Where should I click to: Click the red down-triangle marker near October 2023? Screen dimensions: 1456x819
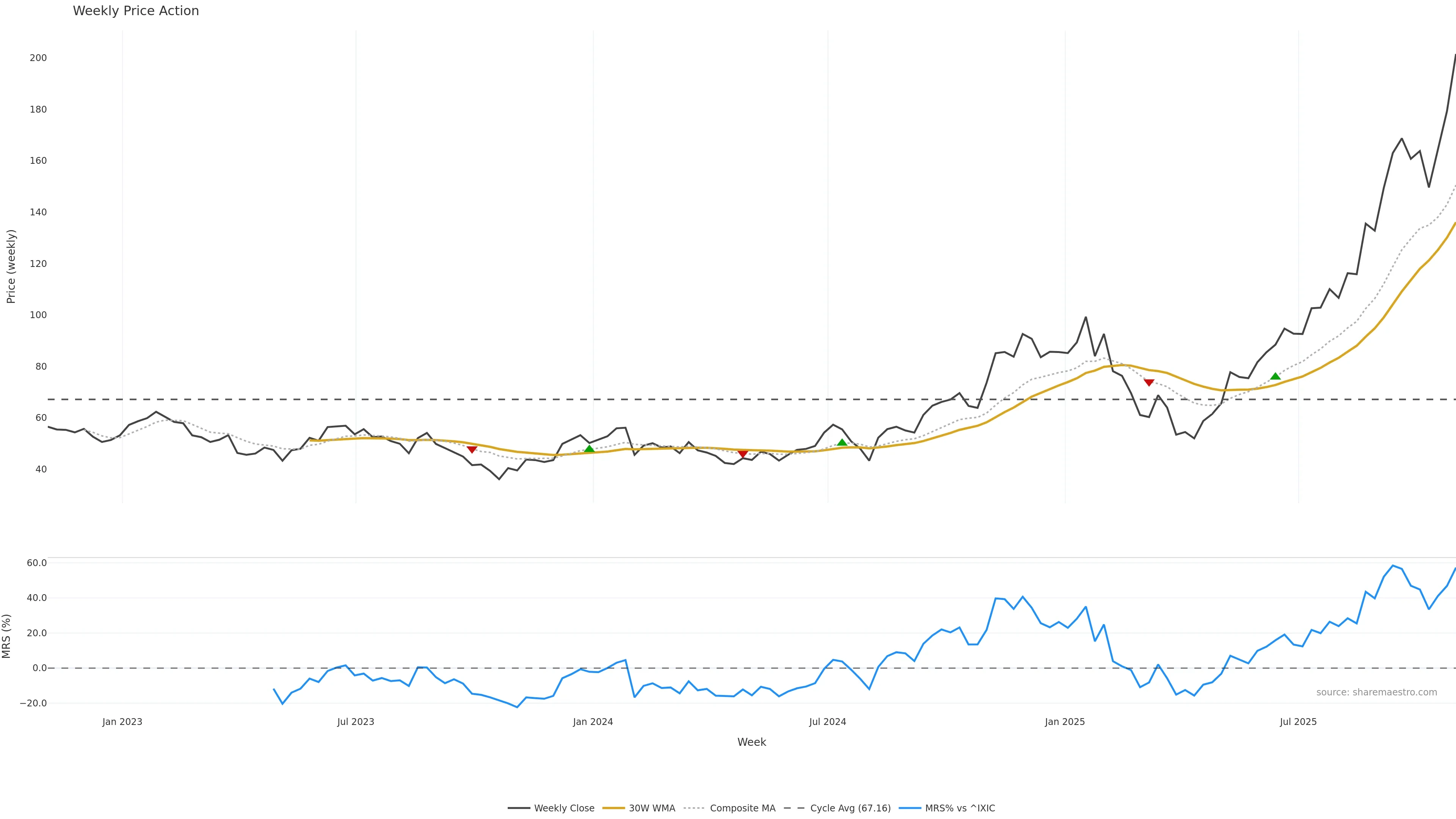point(472,449)
